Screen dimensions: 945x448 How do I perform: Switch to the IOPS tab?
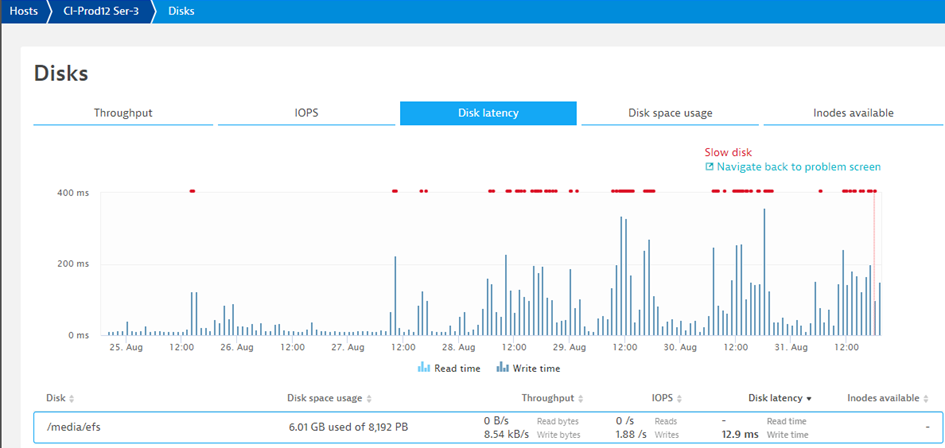pyautogui.click(x=307, y=113)
